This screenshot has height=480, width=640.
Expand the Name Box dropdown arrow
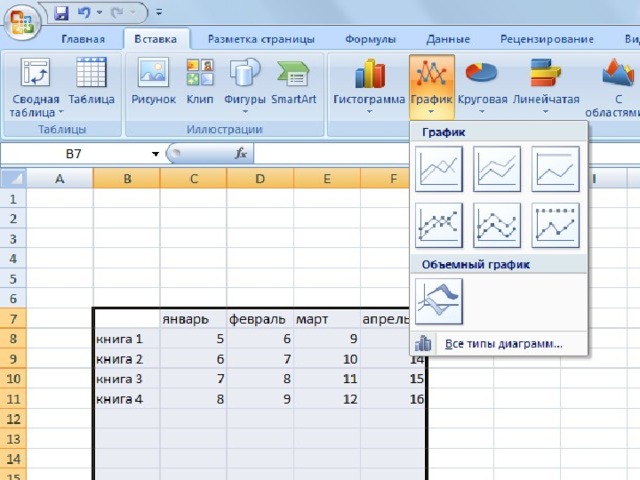click(x=155, y=154)
